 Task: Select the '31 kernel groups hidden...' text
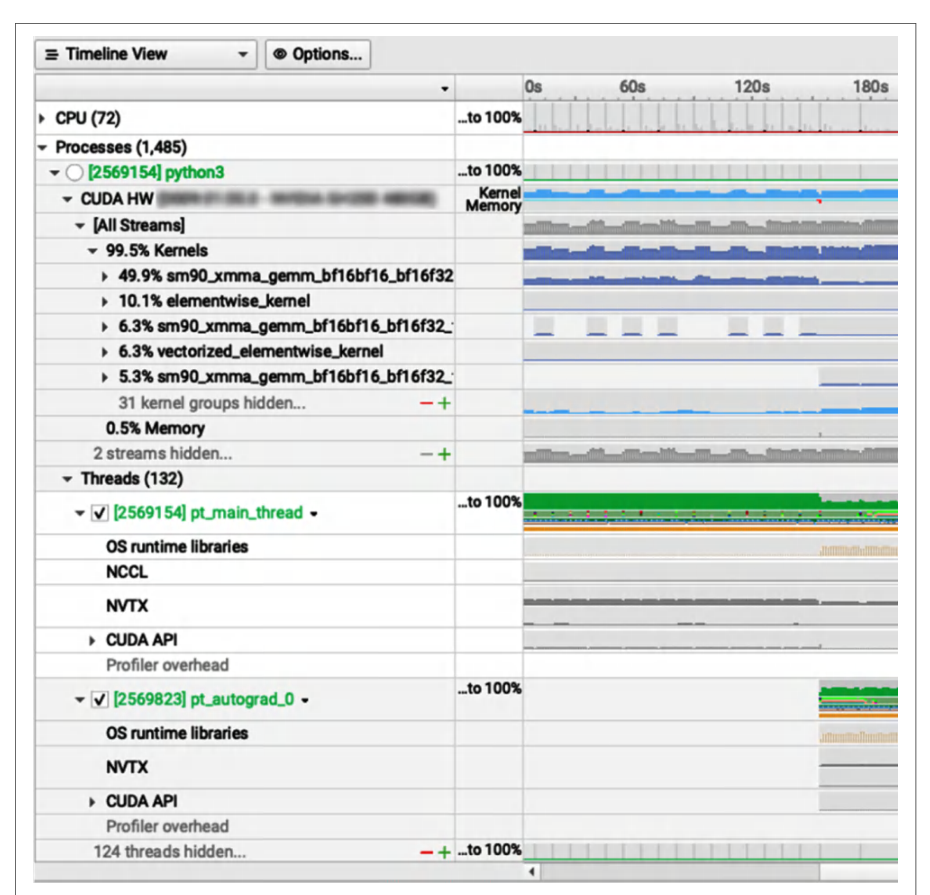(x=212, y=403)
